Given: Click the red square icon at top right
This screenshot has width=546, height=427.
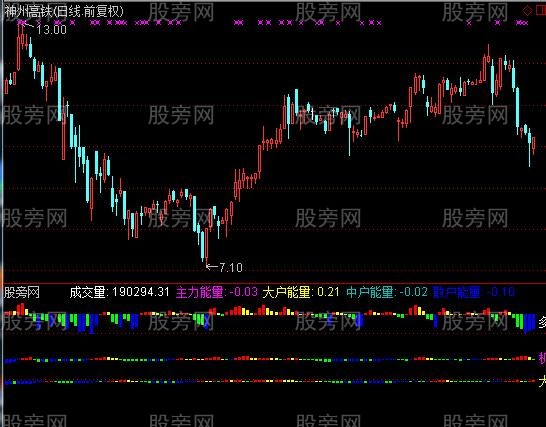Looking at the screenshot, I should 541,10.
